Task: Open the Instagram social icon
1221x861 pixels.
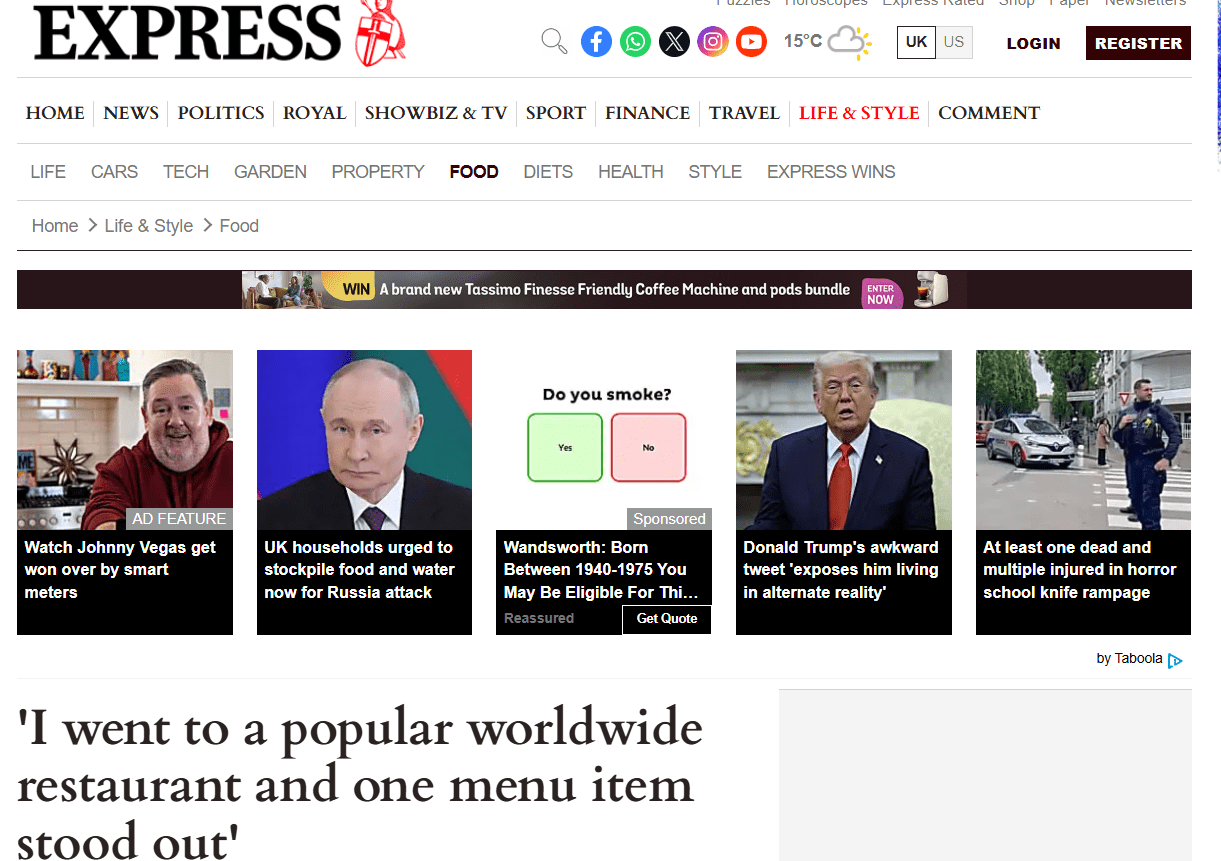Action: (712, 42)
